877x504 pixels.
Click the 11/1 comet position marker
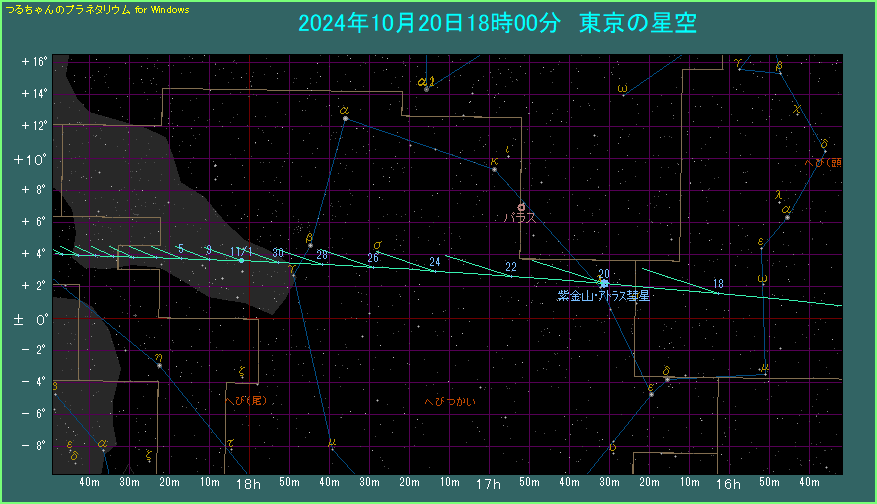[241, 260]
